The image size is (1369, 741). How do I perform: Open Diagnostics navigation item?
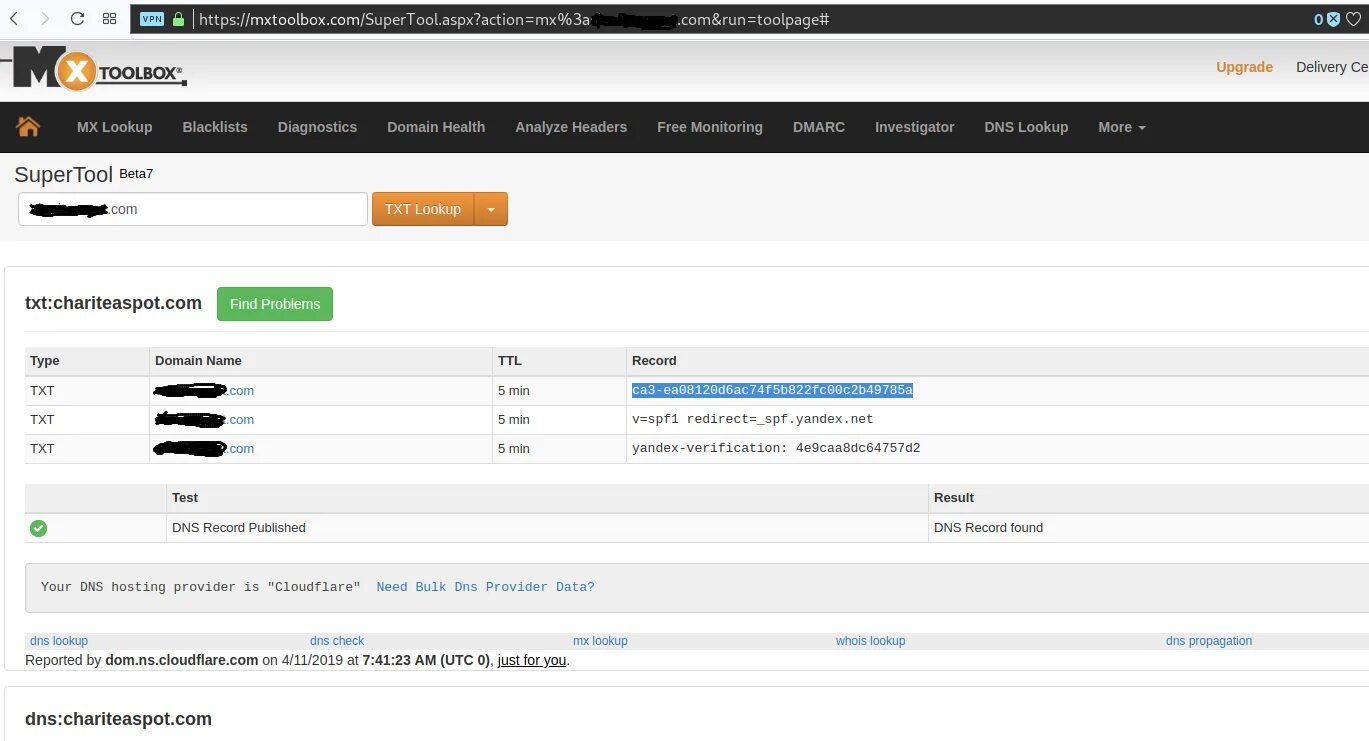pos(317,127)
